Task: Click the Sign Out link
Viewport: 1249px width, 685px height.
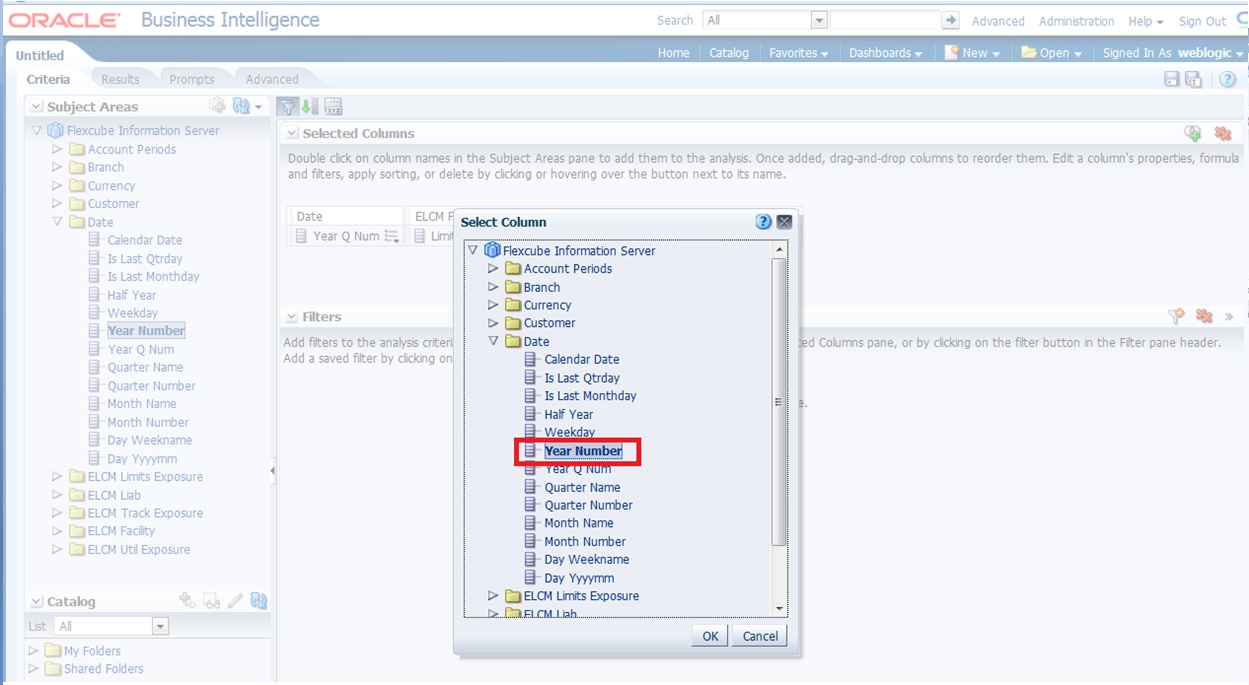Action: [x=1202, y=21]
